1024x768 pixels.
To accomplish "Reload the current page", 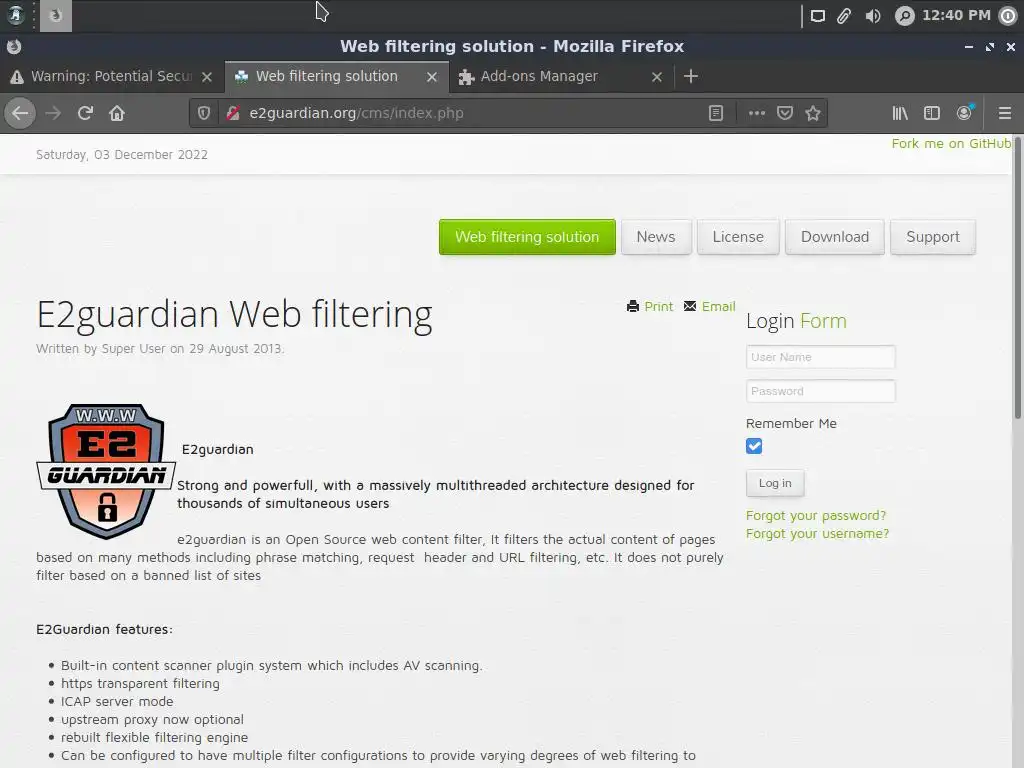I will click(85, 113).
